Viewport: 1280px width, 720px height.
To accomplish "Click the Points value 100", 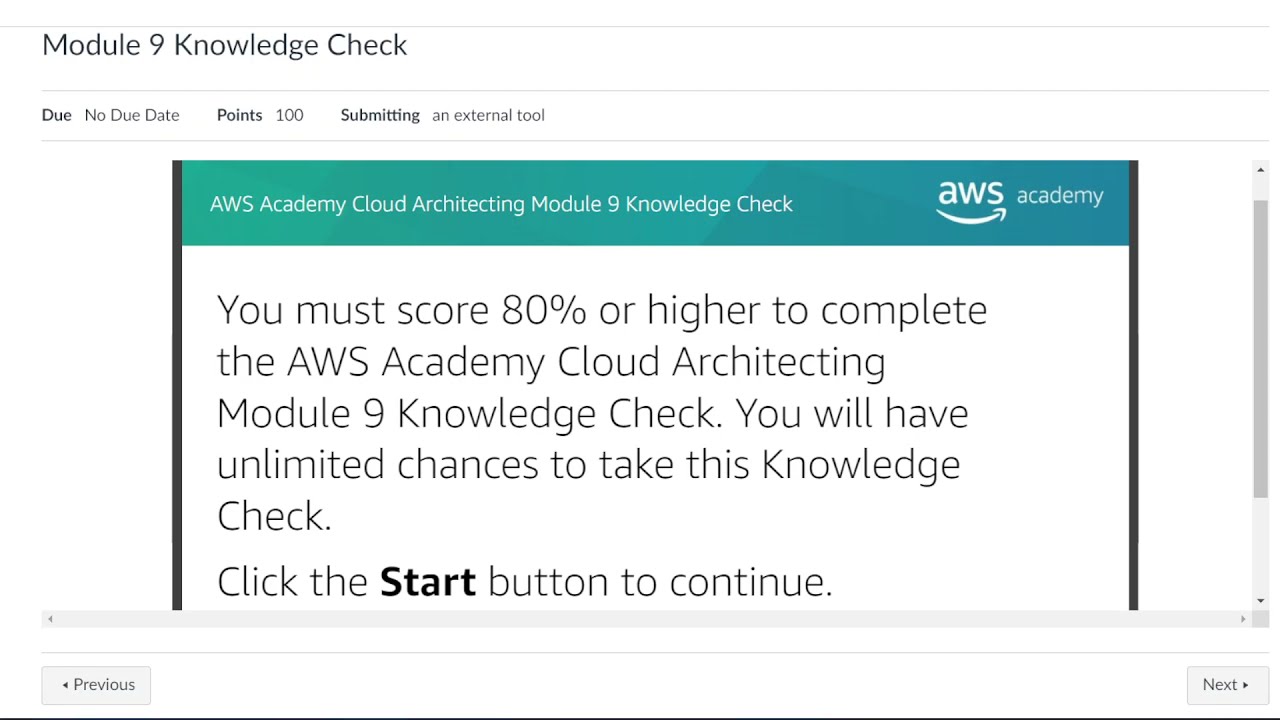I will click(289, 115).
